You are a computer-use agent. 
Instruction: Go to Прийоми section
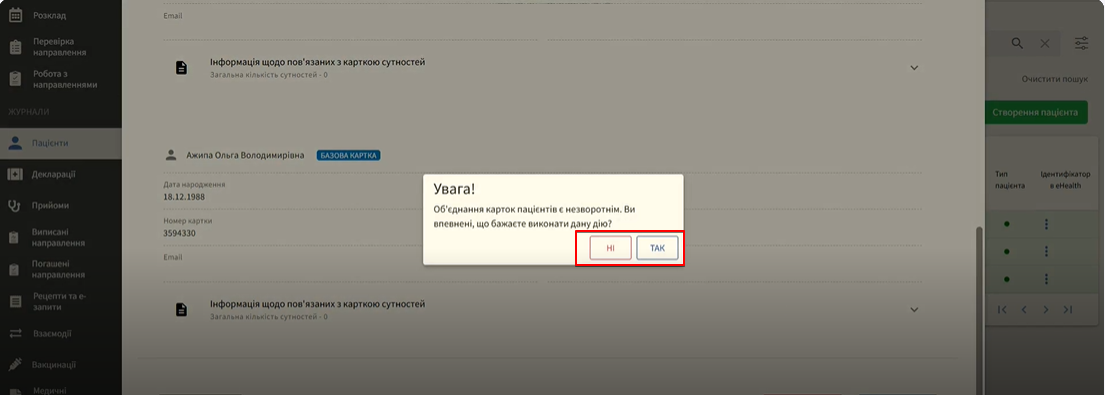61,206
